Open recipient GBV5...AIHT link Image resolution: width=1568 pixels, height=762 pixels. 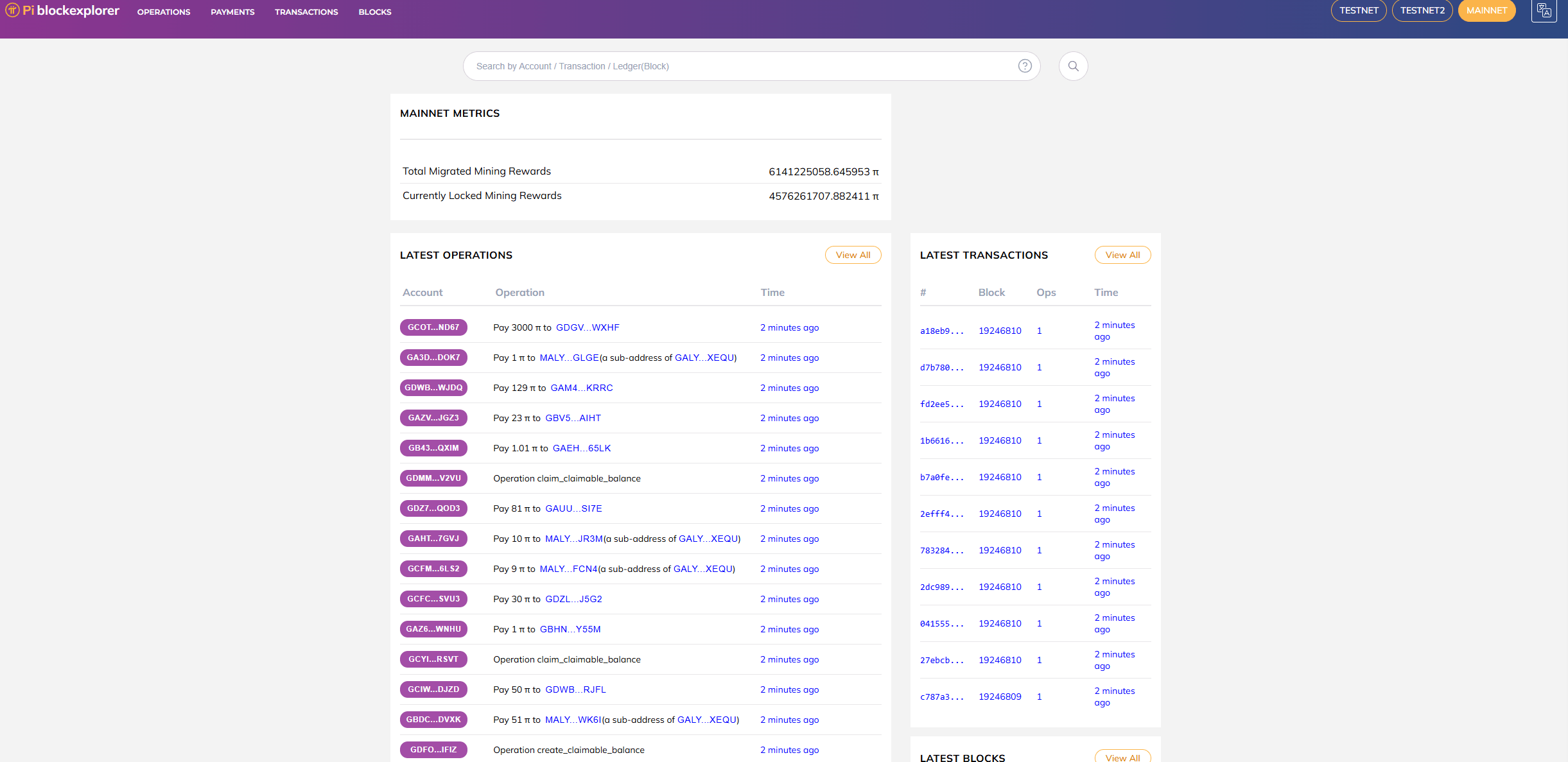pyautogui.click(x=573, y=418)
